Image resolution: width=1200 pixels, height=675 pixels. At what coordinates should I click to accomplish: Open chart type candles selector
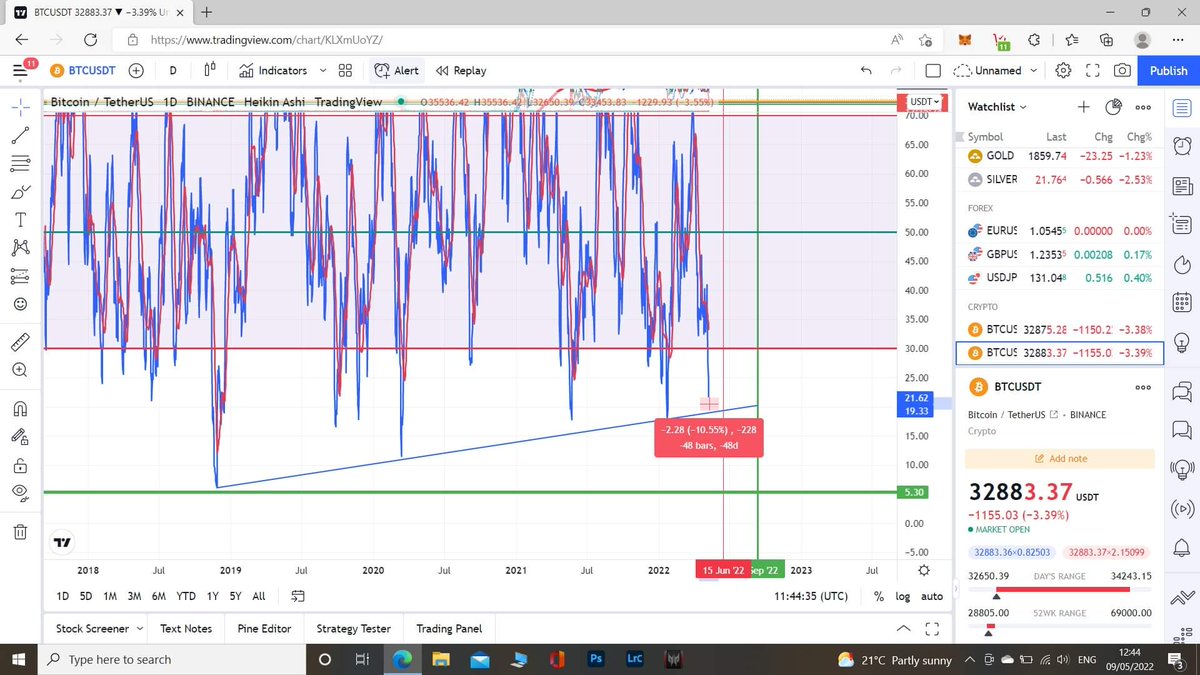coord(210,70)
